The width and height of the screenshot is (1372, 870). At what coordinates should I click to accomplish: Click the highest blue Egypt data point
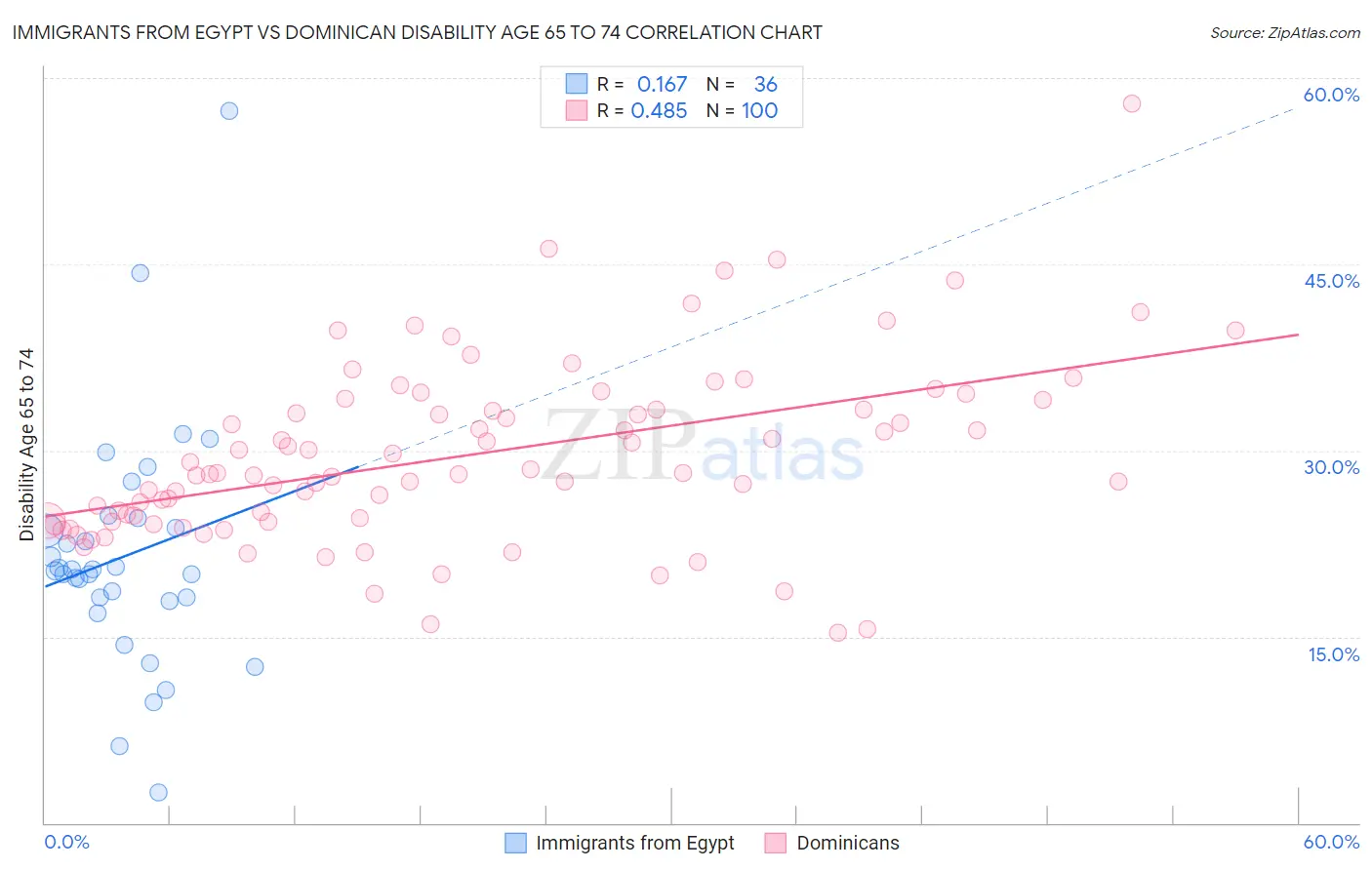229,110
